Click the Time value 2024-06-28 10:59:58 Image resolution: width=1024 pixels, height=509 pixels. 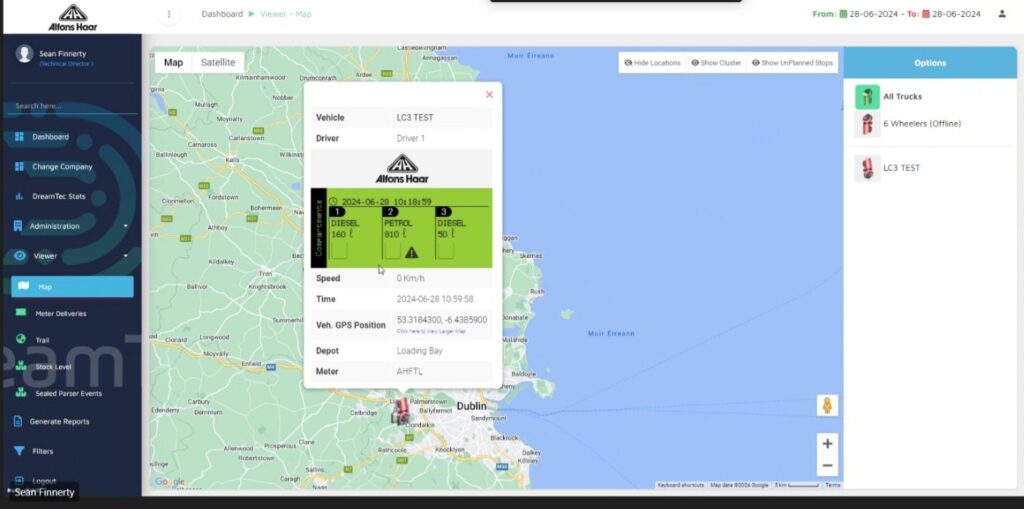pos(435,299)
